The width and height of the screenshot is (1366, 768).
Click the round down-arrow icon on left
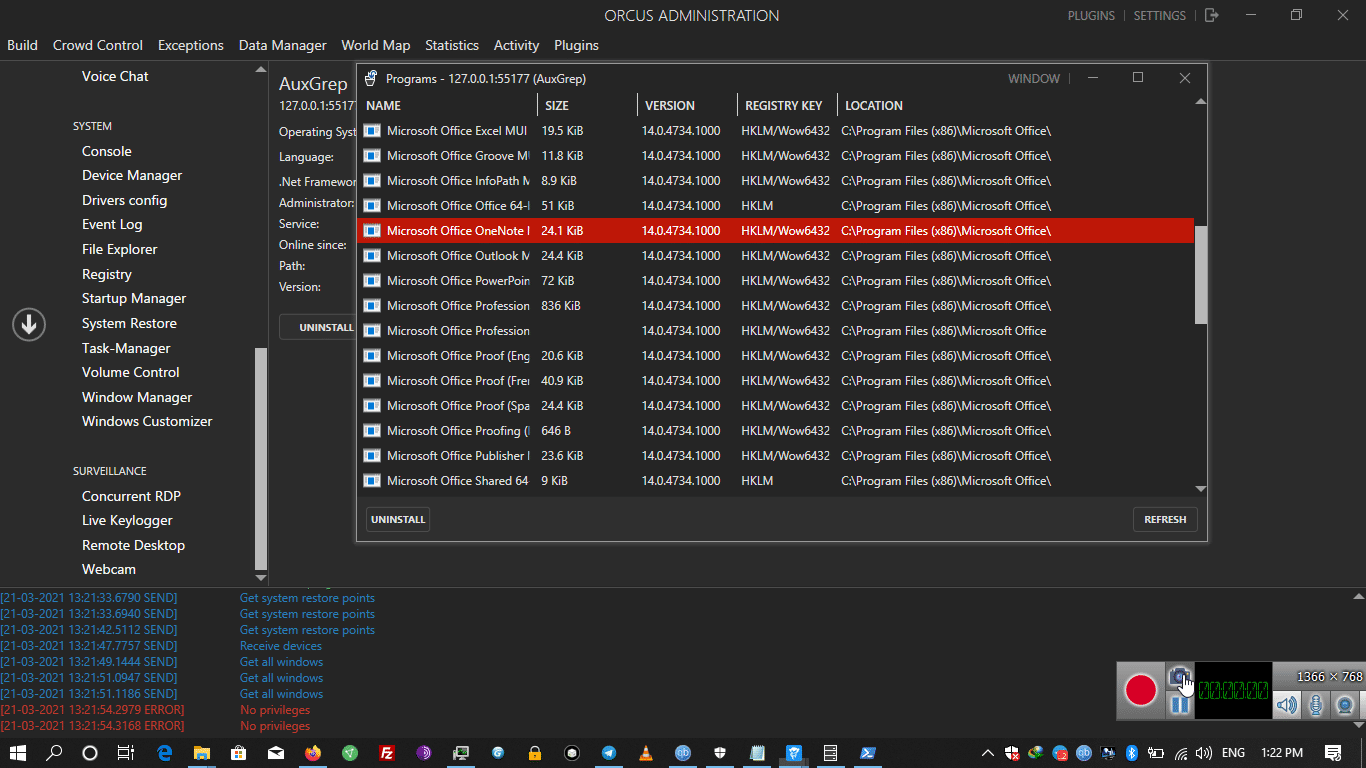29,324
